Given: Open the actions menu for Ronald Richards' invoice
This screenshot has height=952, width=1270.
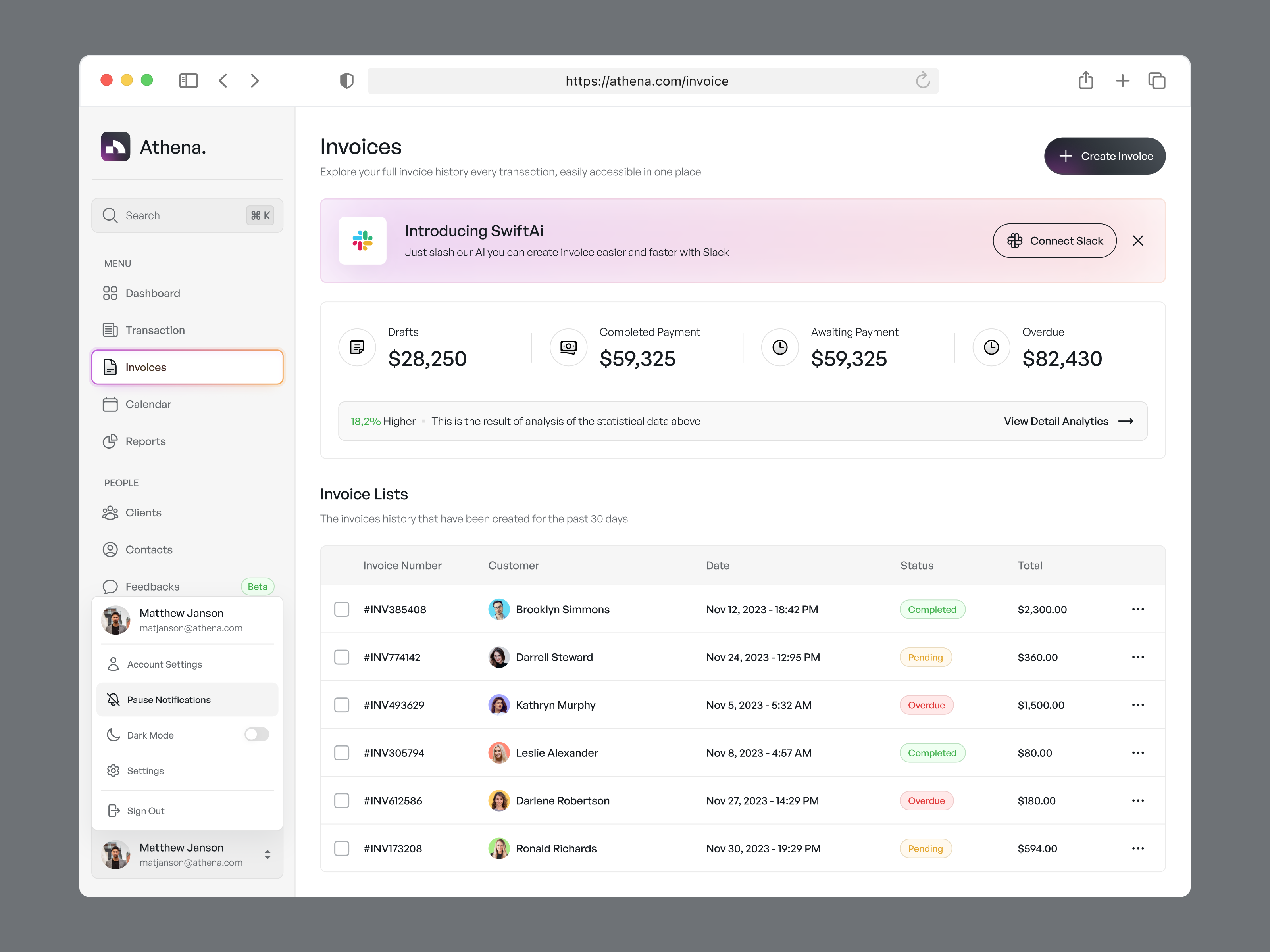Looking at the screenshot, I should point(1138,848).
